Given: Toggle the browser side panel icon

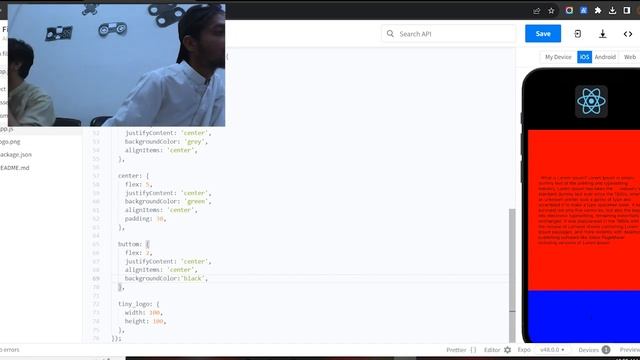Looking at the screenshot, I should [x=627, y=11].
